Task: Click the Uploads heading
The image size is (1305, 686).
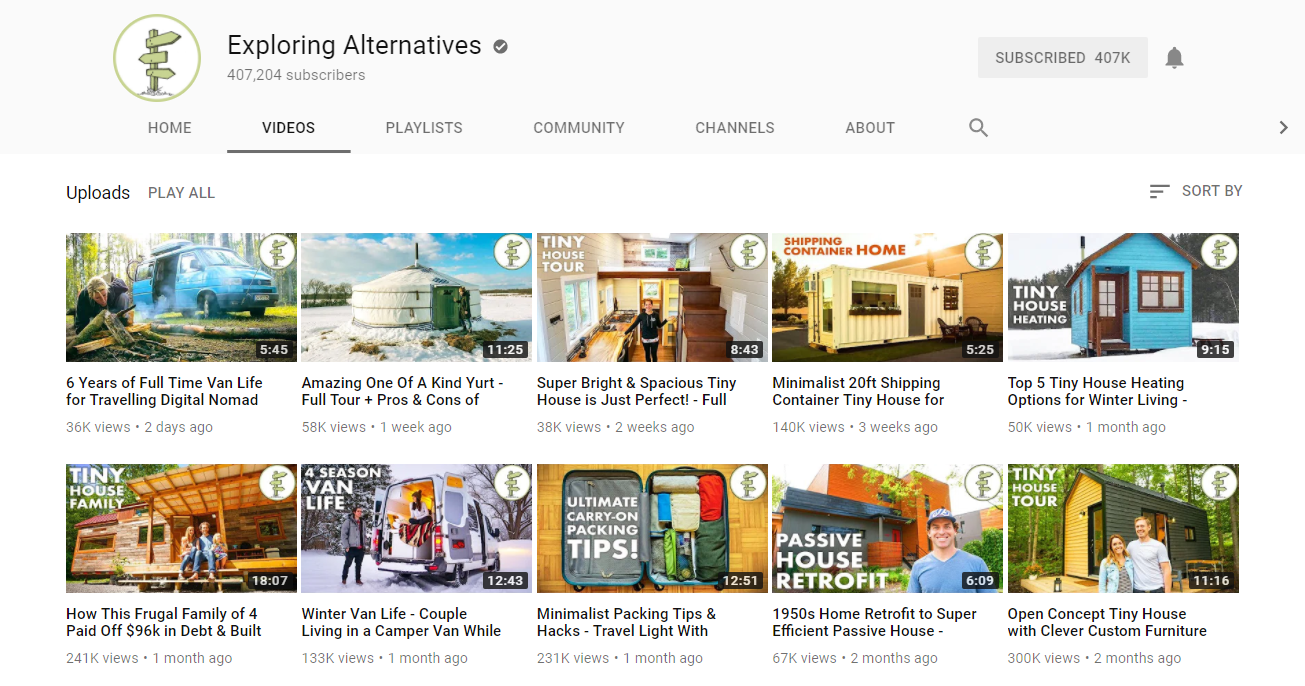Action: [x=98, y=193]
